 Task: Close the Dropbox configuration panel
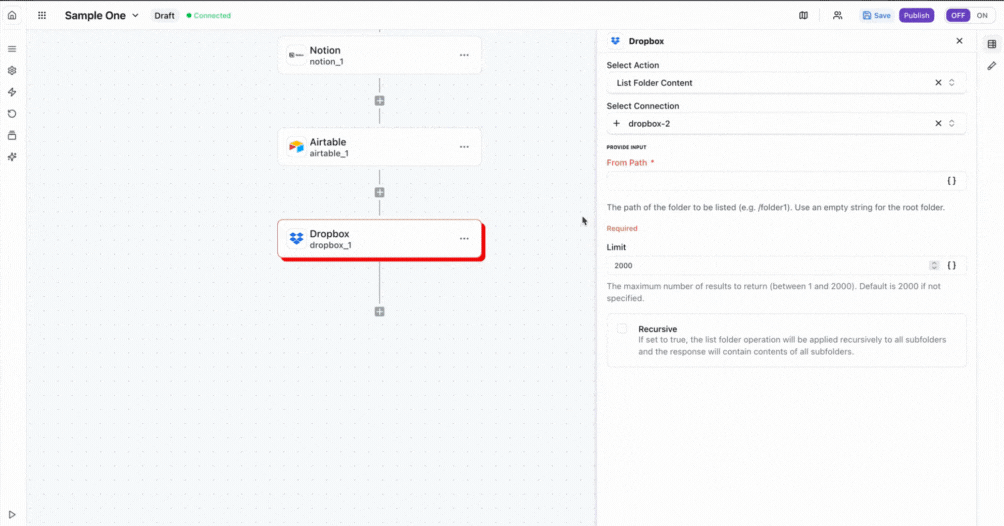(959, 41)
